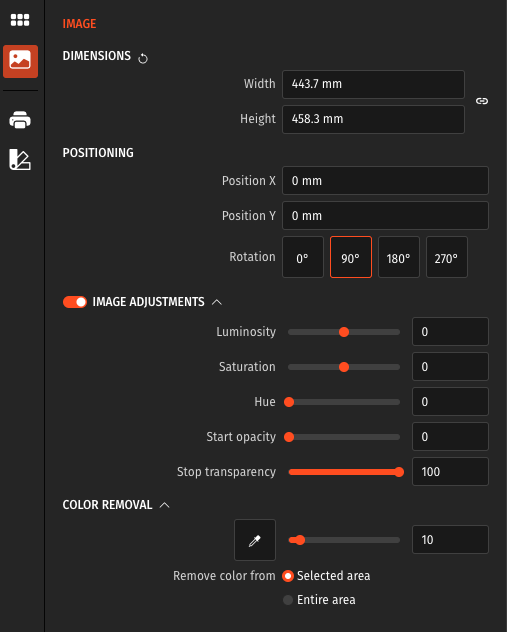
Task: Set rotation to 90°
Action: pyautogui.click(x=351, y=257)
